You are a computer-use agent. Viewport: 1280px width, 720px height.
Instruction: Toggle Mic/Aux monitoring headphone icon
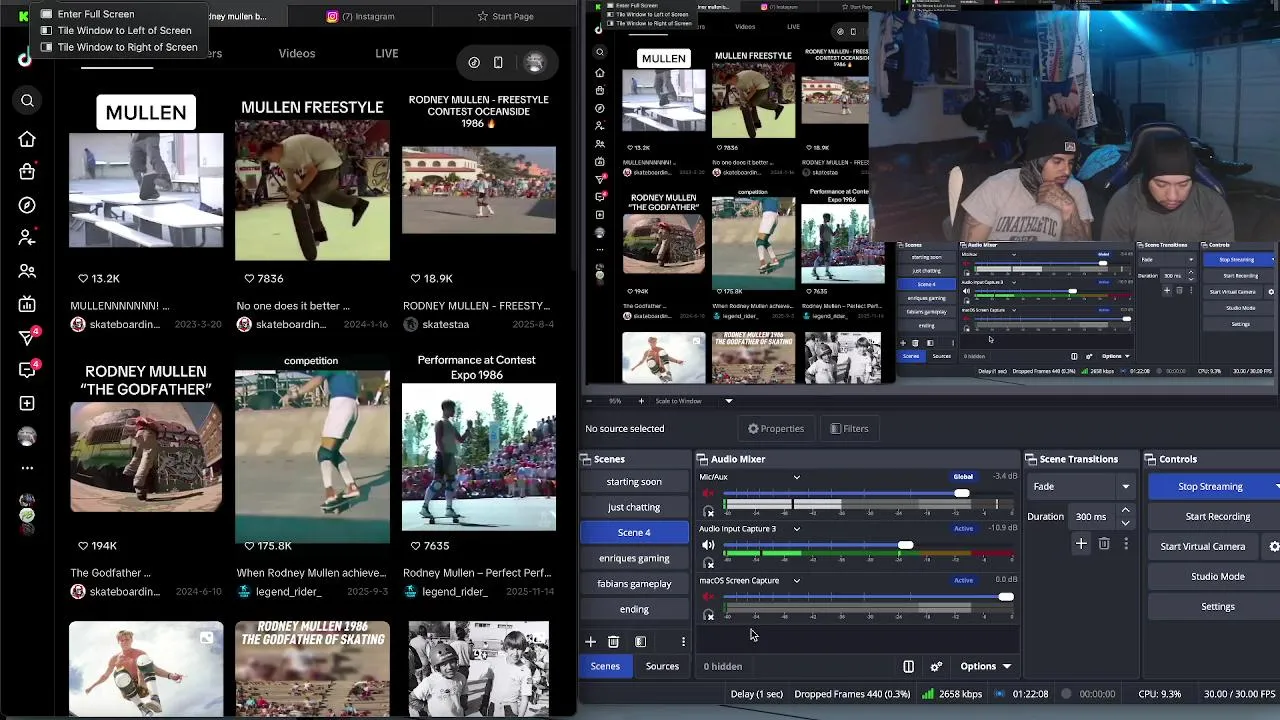coord(709,512)
